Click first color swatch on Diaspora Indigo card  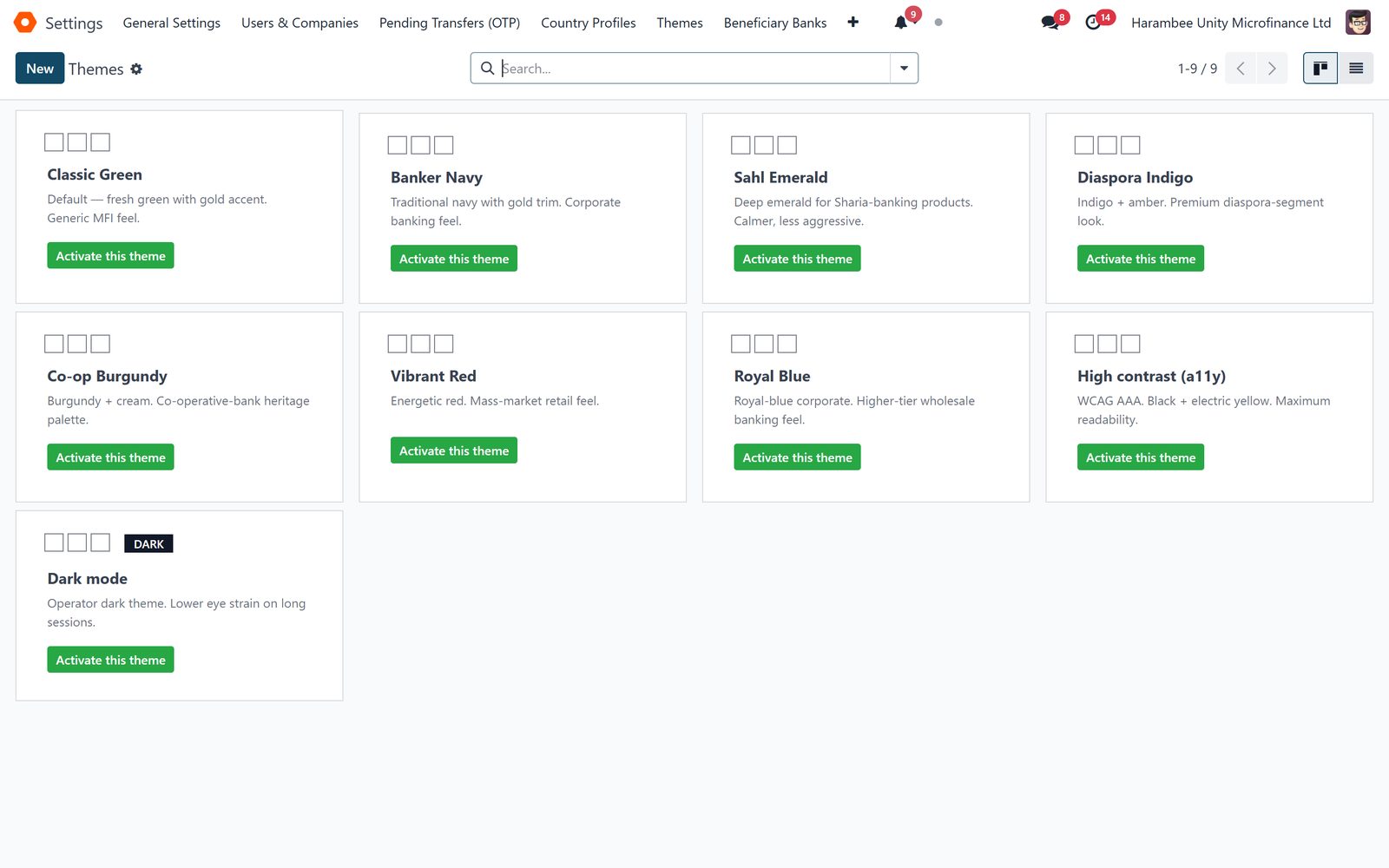click(x=1084, y=145)
